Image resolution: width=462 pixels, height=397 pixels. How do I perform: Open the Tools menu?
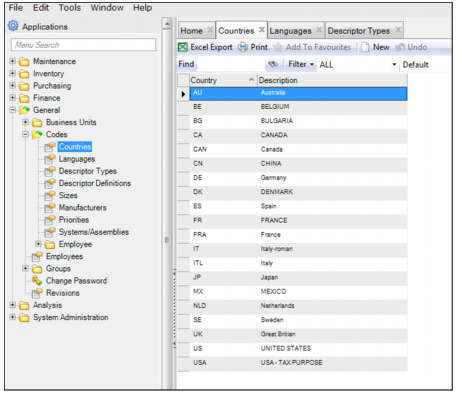[70, 8]
